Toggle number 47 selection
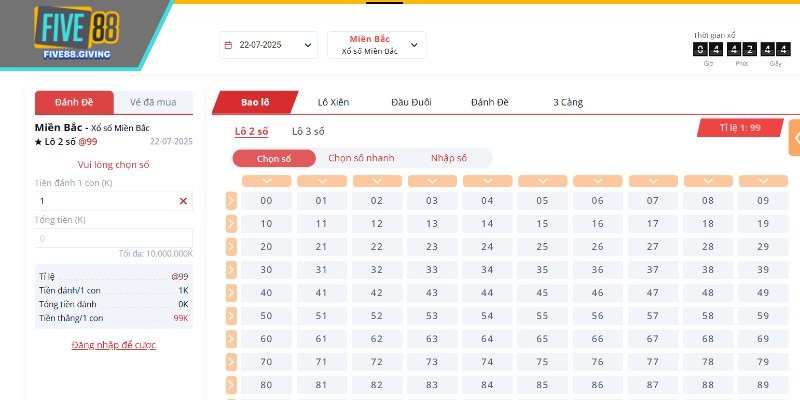This screenshot has height=400, width=800. click(x=652, y=292)
